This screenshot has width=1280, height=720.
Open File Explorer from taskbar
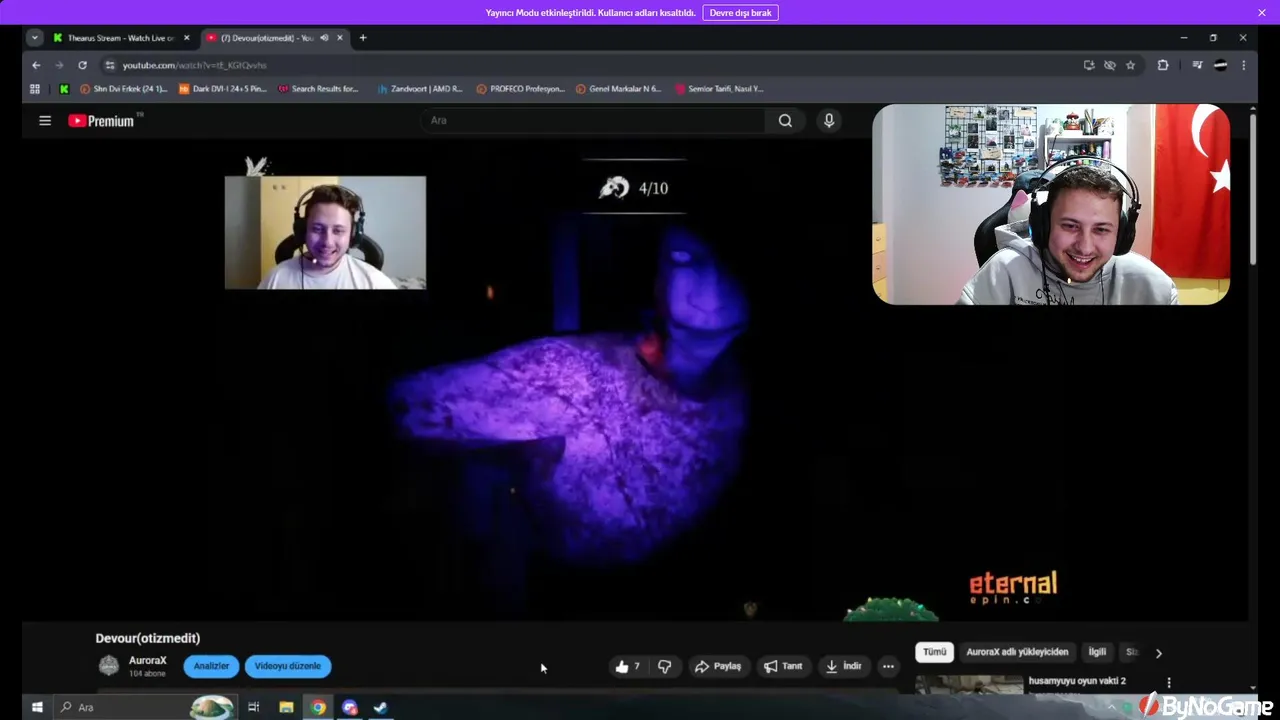coord(286,707)
